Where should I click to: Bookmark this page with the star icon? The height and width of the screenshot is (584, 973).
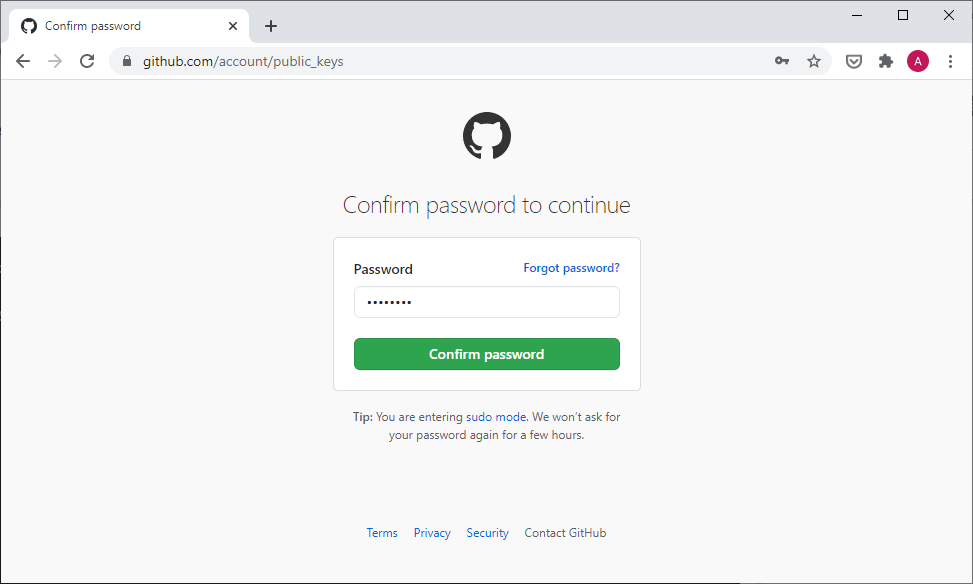[814, 61]
